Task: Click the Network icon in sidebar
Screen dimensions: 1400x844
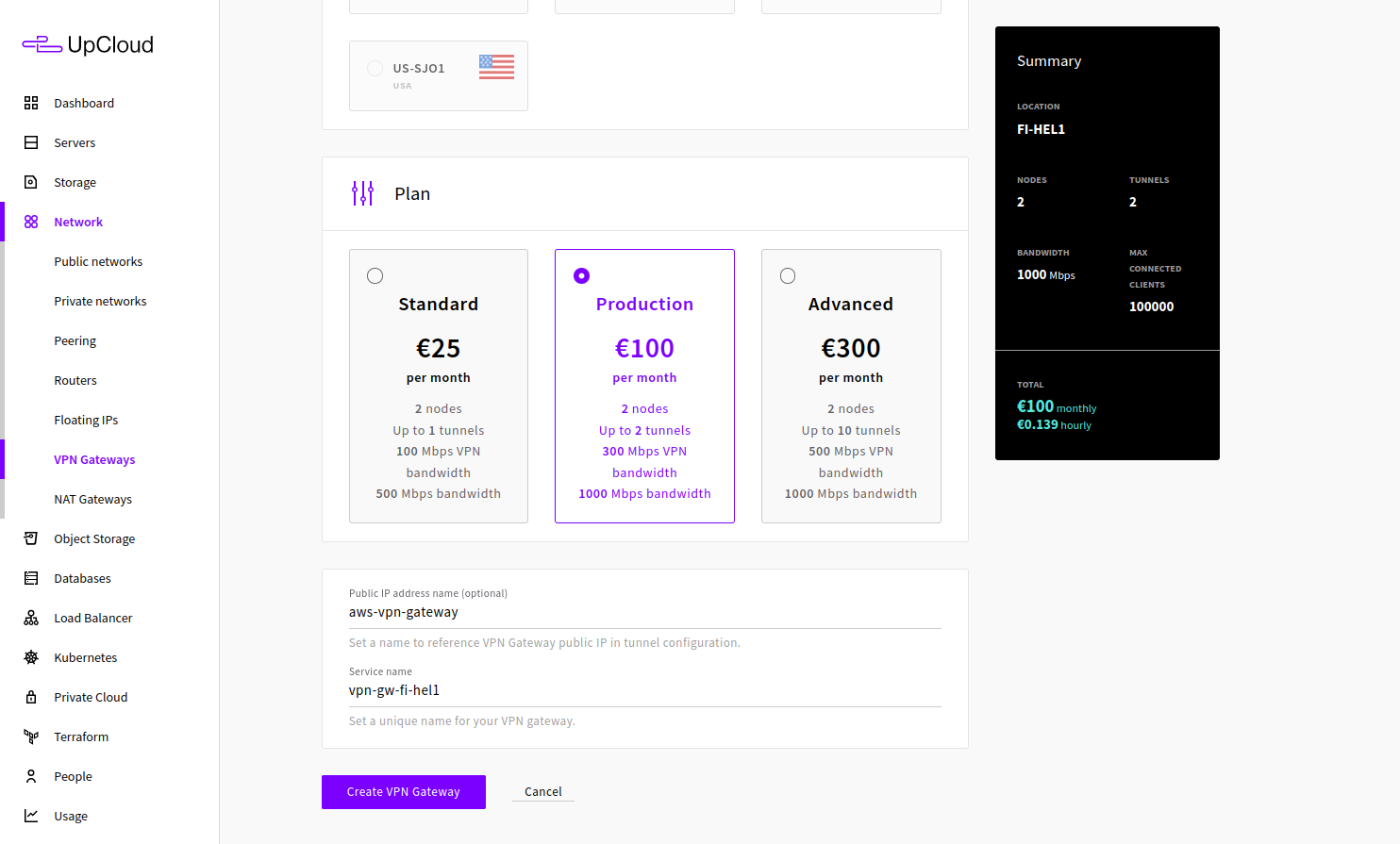Action: 31,222
